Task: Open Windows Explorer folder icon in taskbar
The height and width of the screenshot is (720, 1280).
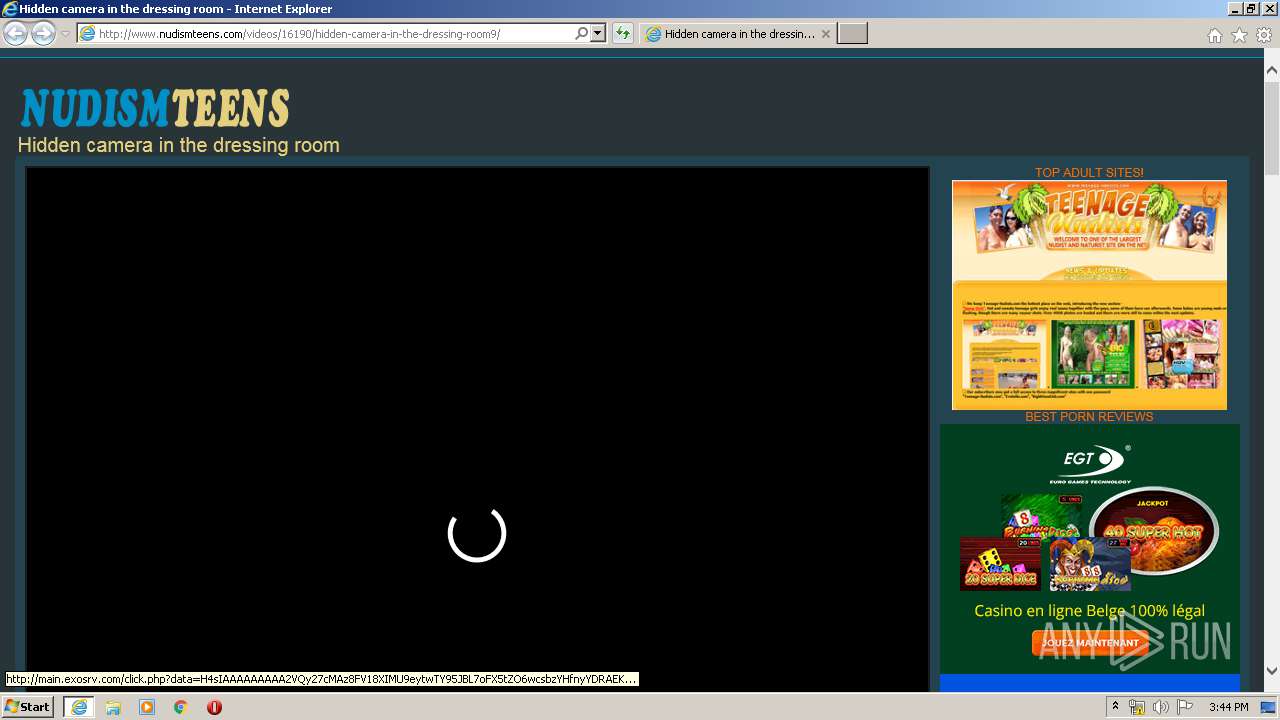Action: coord(113,707)
